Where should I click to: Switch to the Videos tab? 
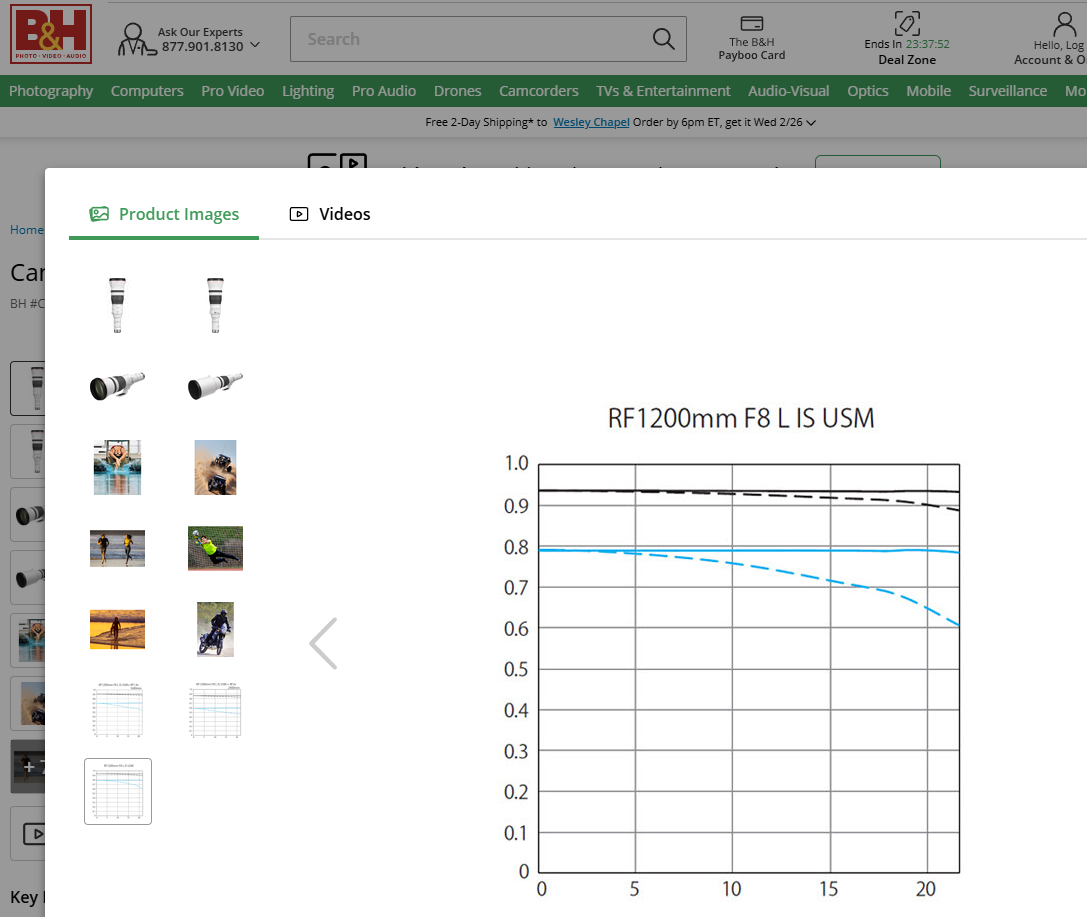[330, 214]
